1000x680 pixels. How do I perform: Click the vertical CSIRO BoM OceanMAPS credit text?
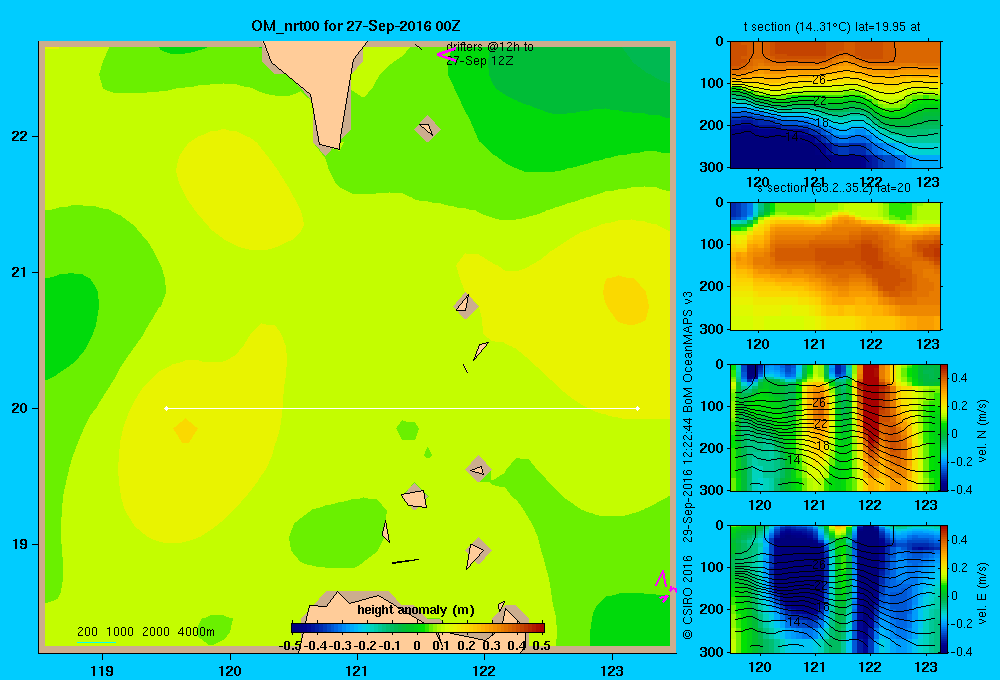click(x=688, y=466)
